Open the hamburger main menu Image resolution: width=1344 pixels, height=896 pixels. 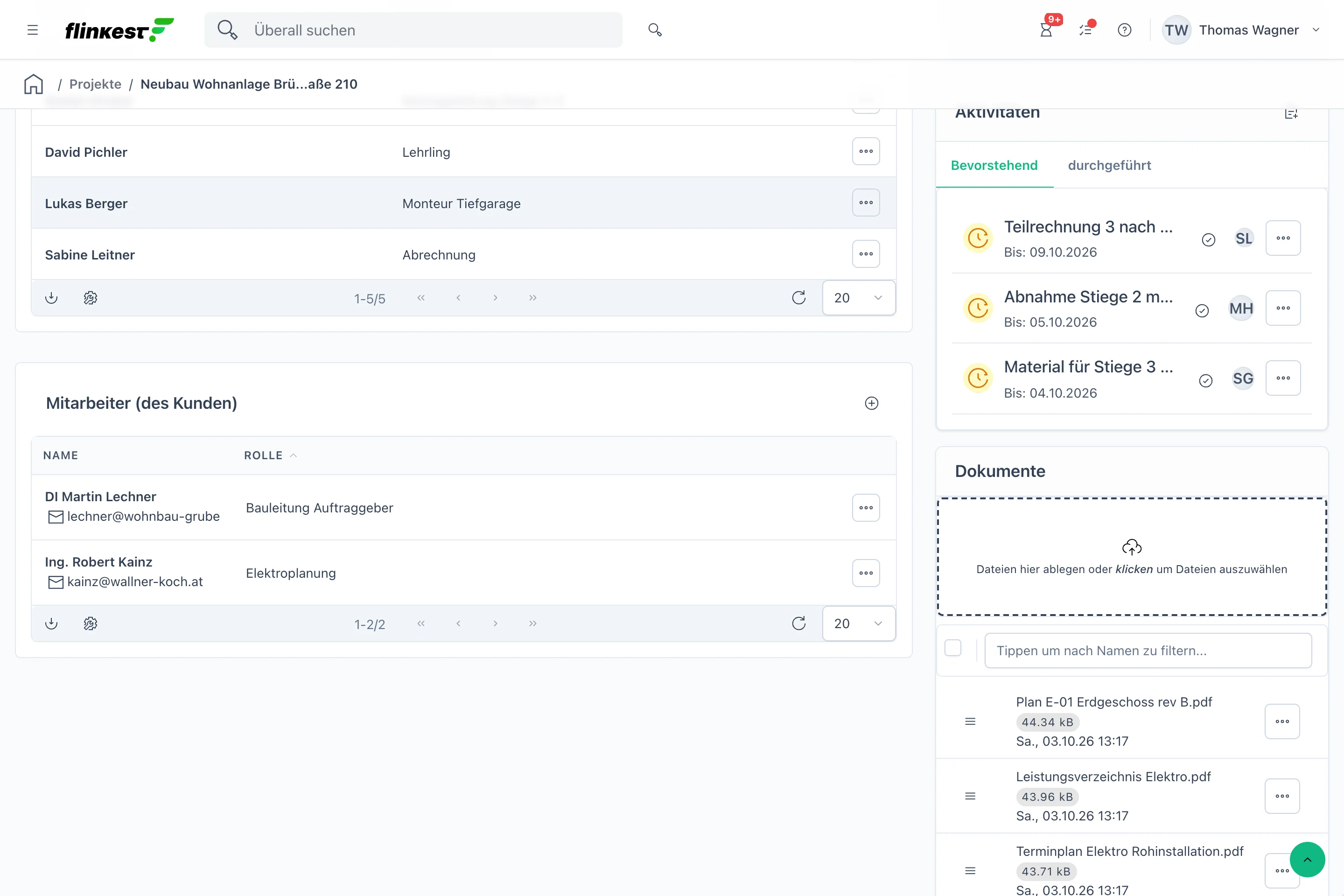(x=33, y=30)
